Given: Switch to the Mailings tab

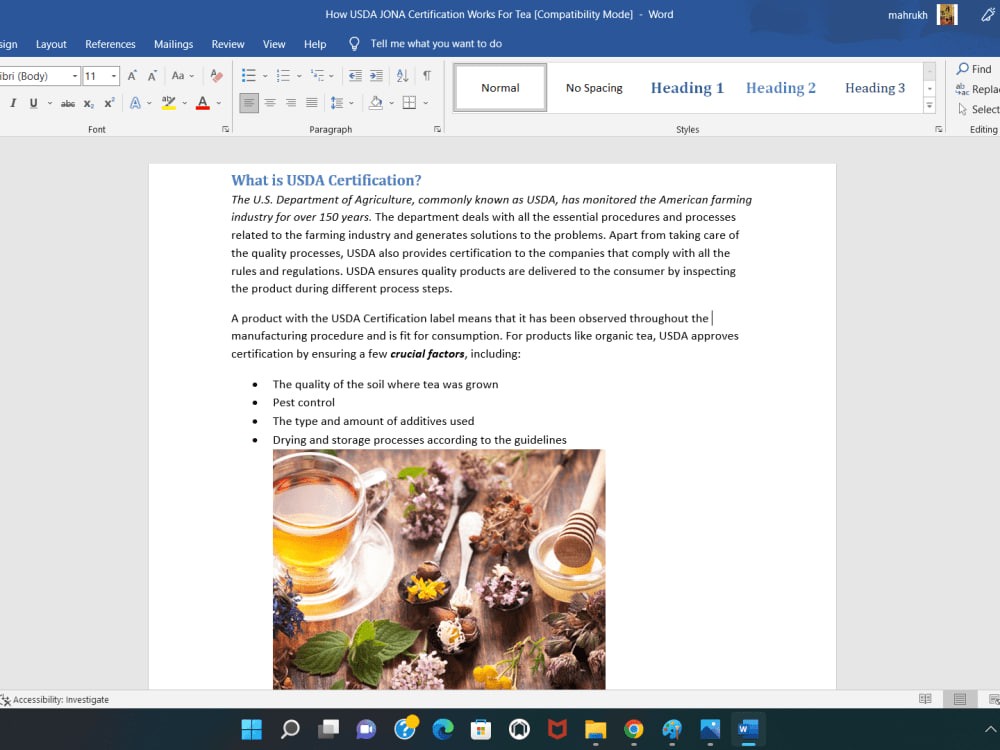Looking at the screenshot, I should [x=173, y=44].
